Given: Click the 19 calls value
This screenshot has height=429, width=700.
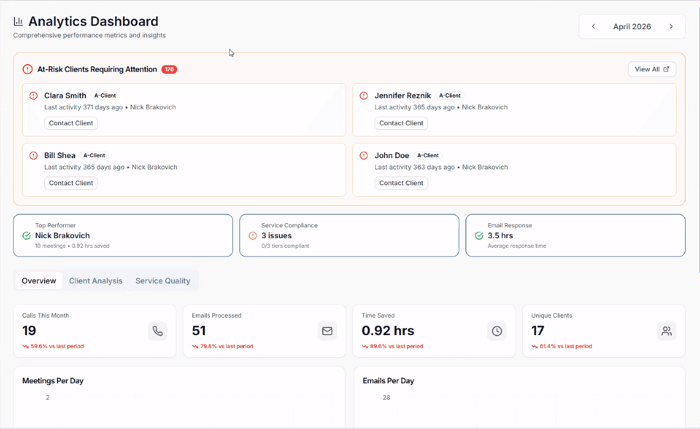Looking at the screenshot, I should (x=29, y=331).
